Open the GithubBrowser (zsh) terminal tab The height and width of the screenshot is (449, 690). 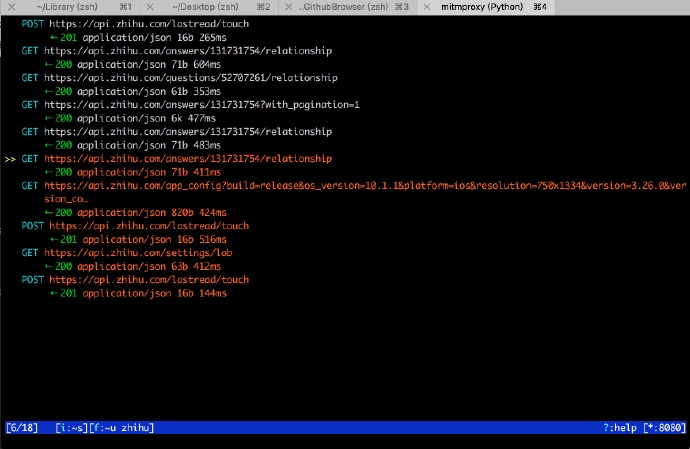pyautogui.click(x=343, y=6)
